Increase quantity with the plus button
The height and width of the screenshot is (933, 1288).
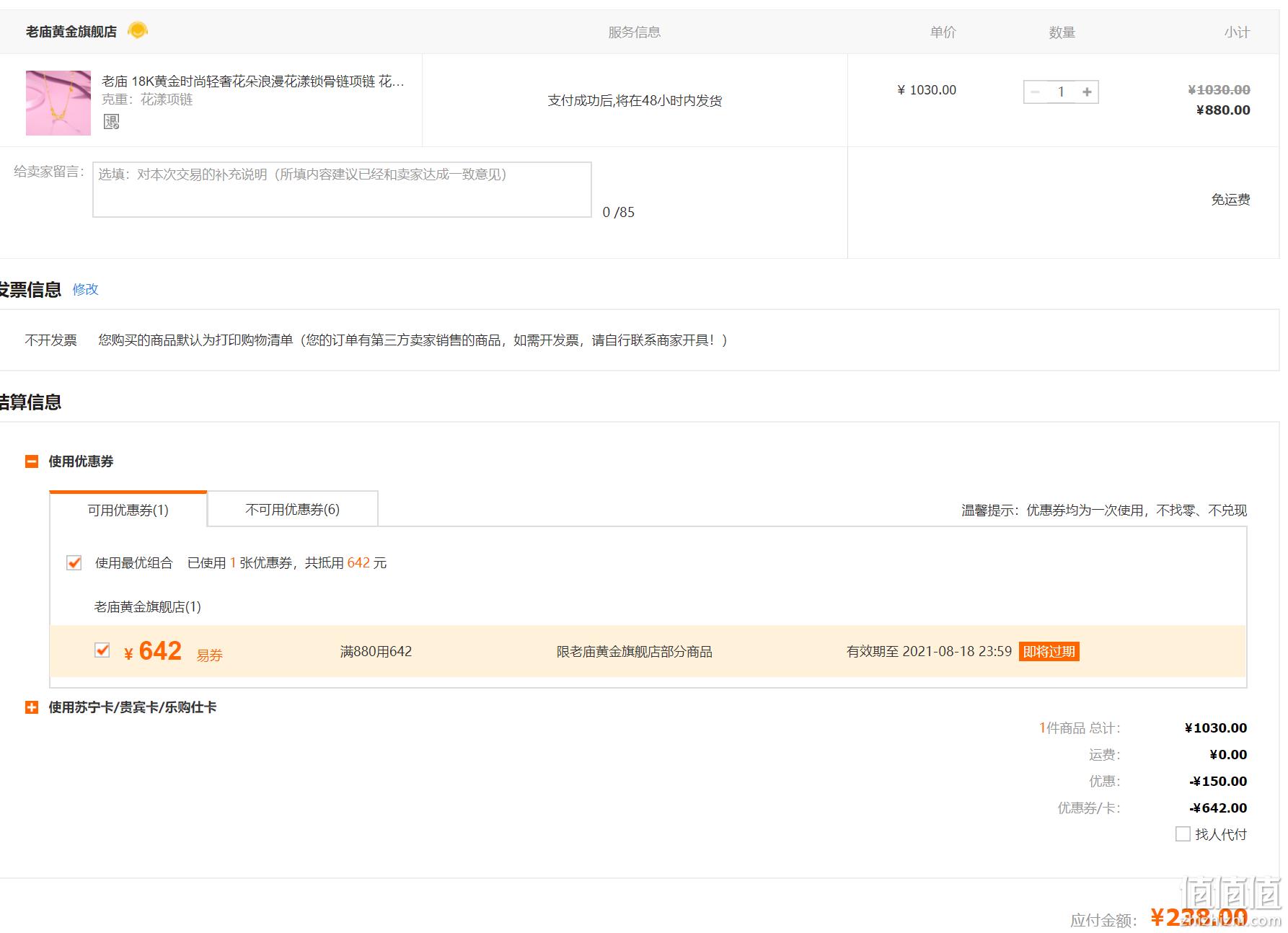(1087, 92)
